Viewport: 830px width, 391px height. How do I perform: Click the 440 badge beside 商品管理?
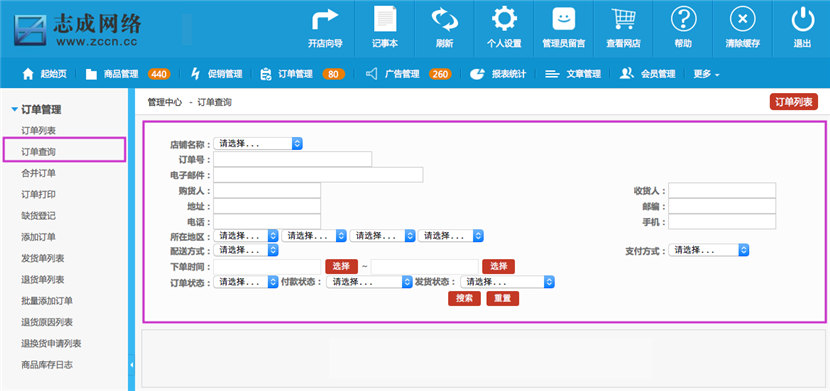(159, 74)
